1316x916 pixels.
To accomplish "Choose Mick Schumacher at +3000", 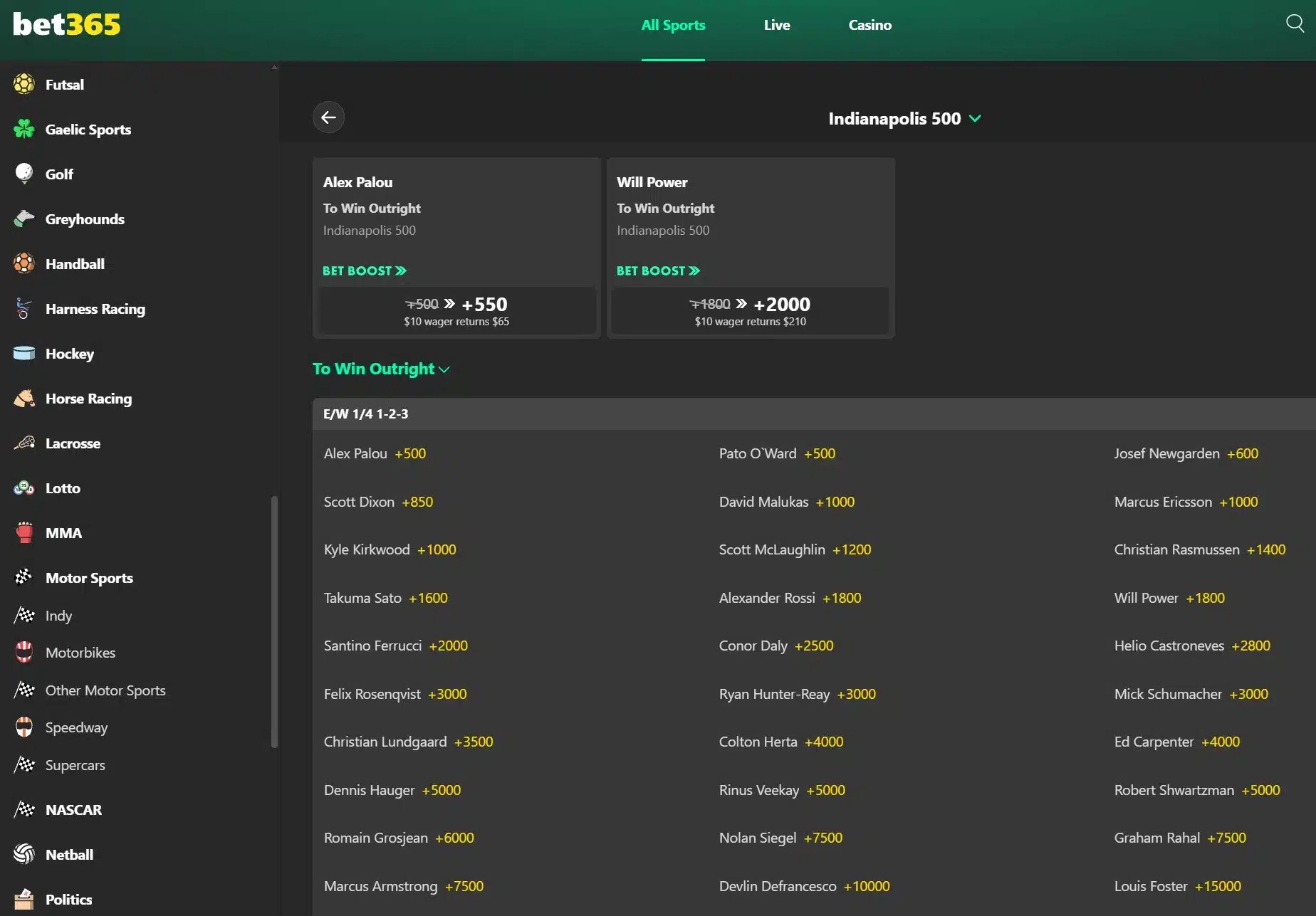I will 1191,694.
